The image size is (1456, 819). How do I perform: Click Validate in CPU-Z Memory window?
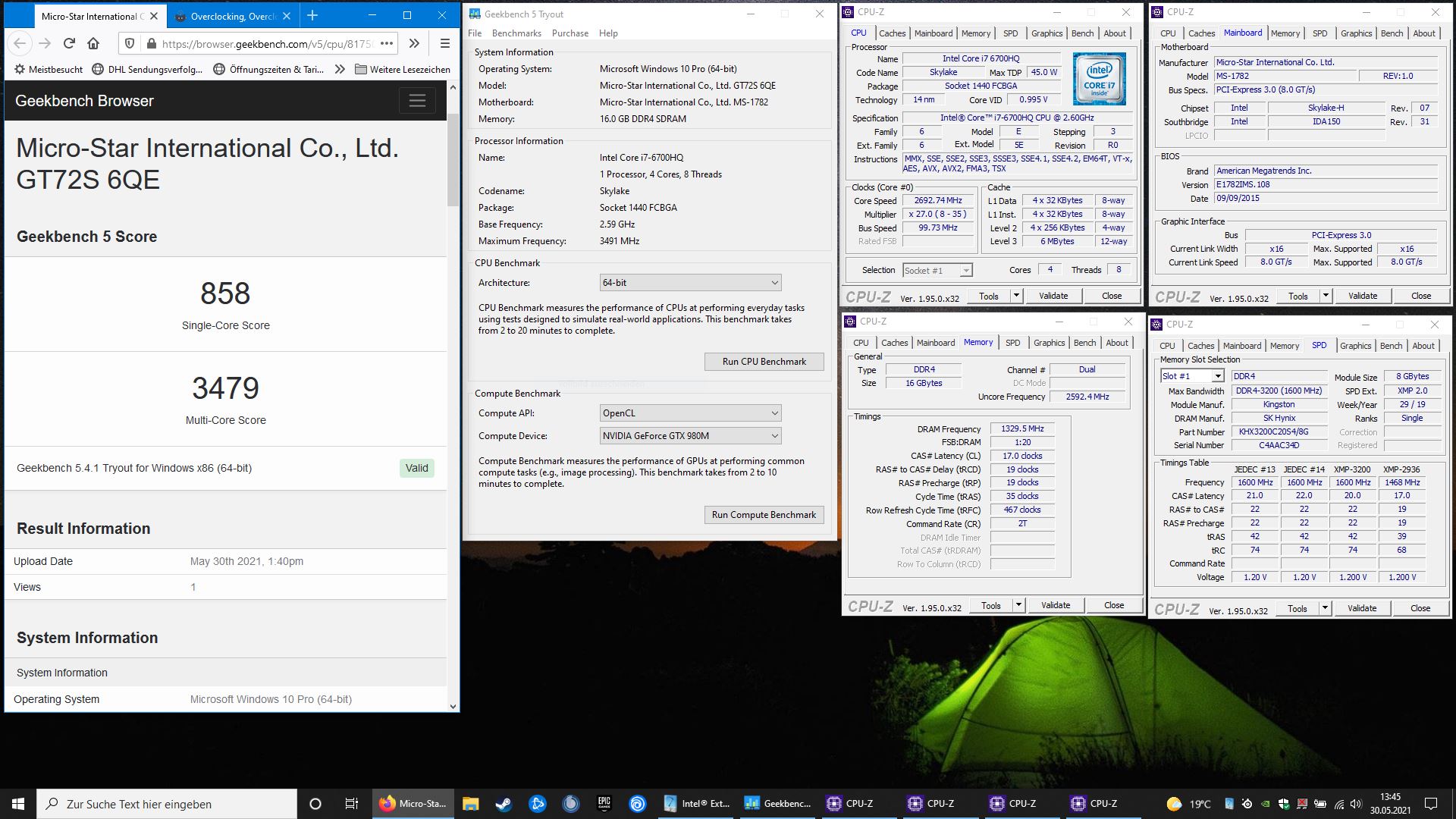click(x=1056, y=605)
